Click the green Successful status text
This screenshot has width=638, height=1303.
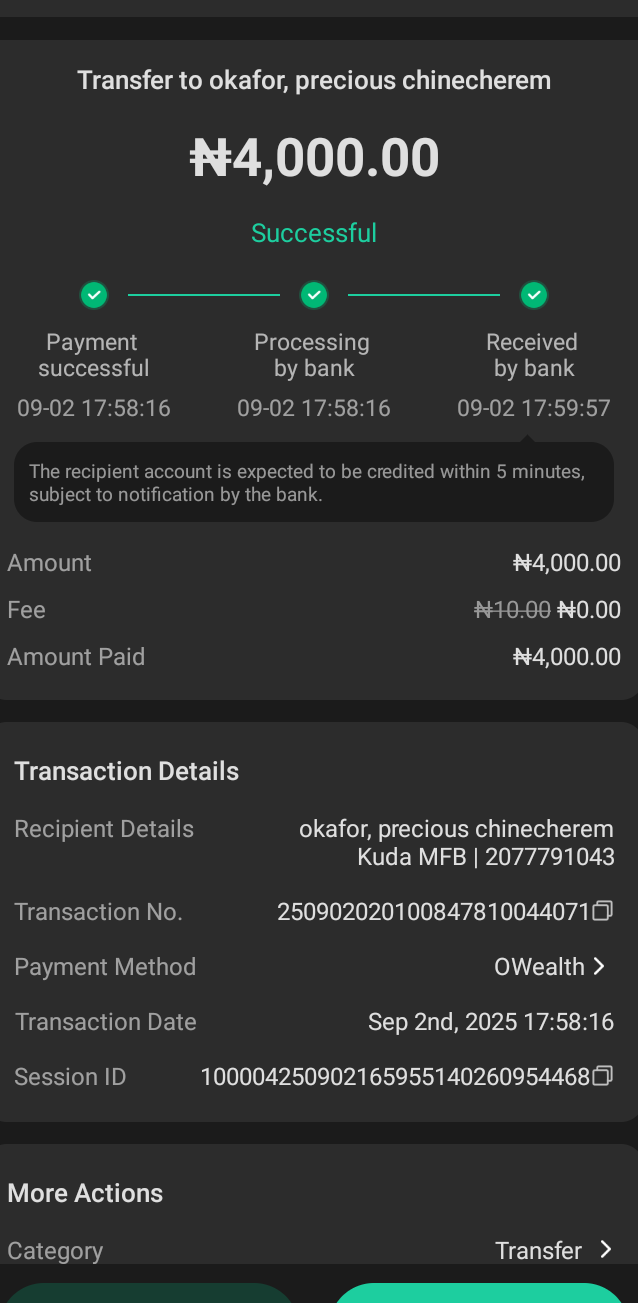point(314,233)
